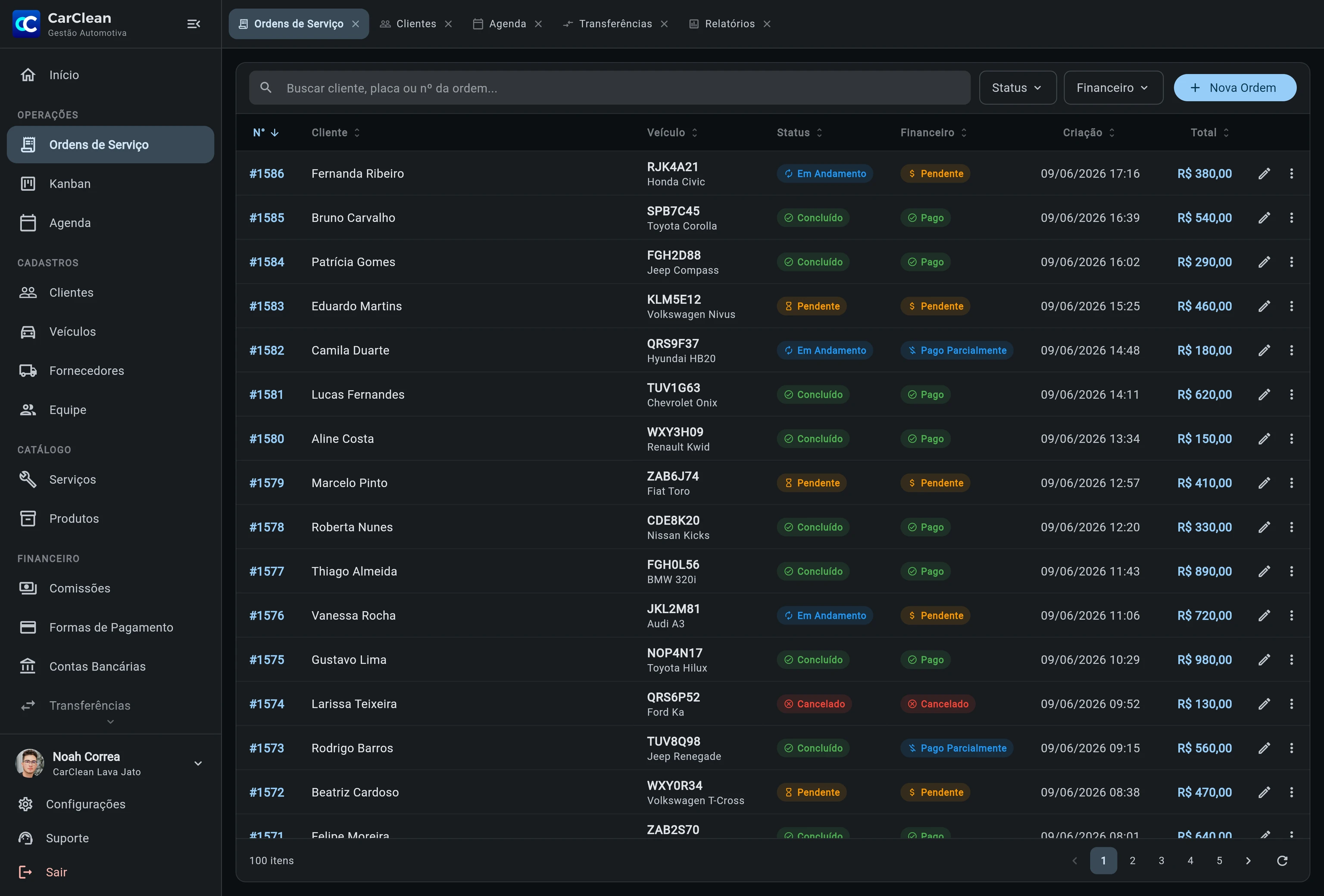The image size is (1324, 896).
Task: Open the Status filter dropdown
Action: tap(1018, 88)
